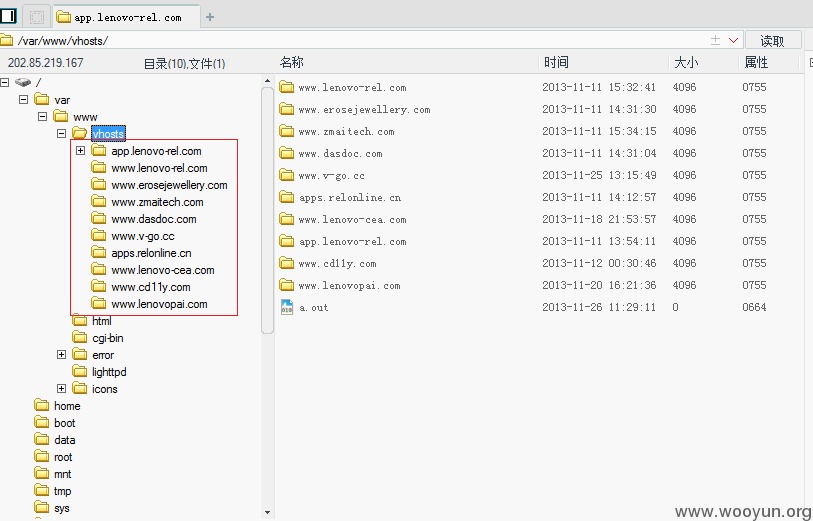Image resolution: width=813 pixels, height=521 pixels.
Task: Select sys folder in tree
Action: (61, 508)
